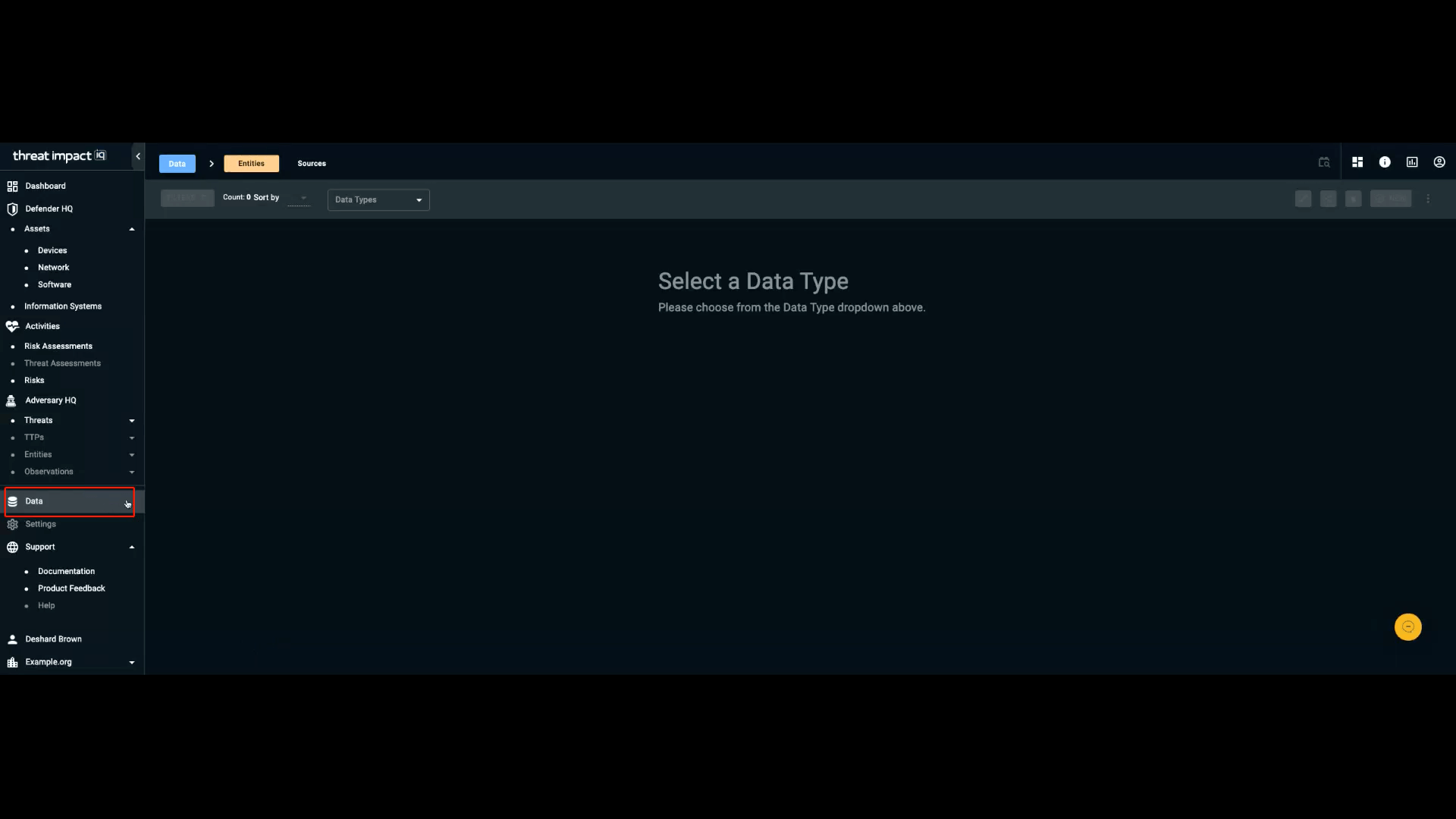Expand the Threats submenu arrow

pyautogui.click(x=132, y=421)
